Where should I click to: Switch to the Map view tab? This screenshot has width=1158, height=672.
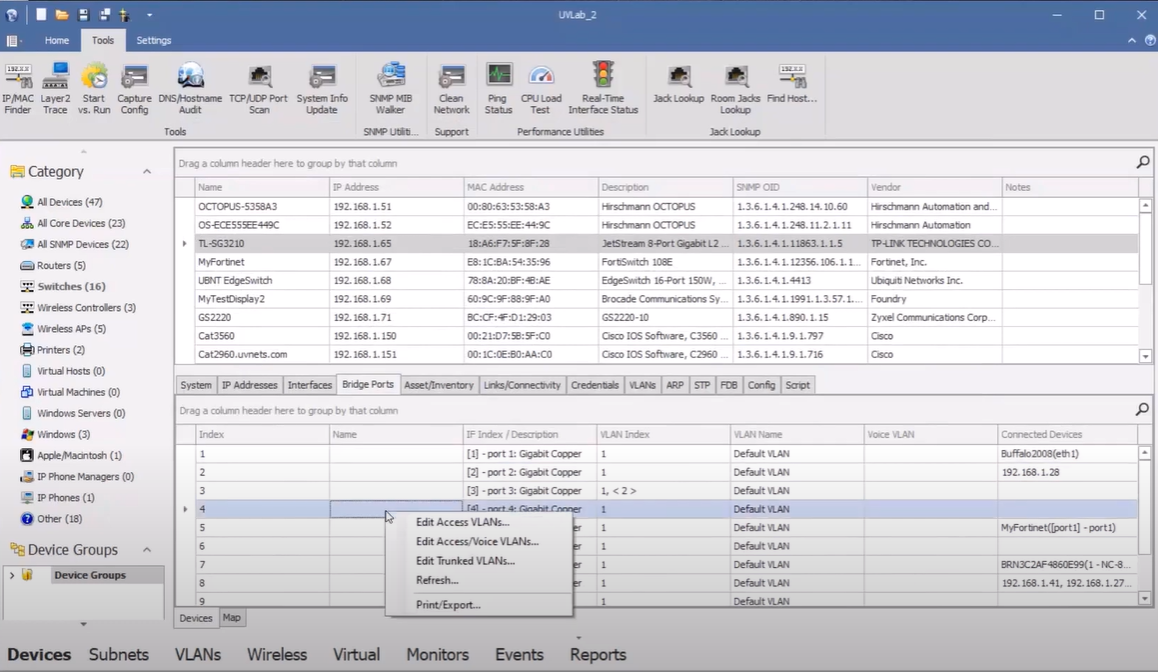(232, 618)
